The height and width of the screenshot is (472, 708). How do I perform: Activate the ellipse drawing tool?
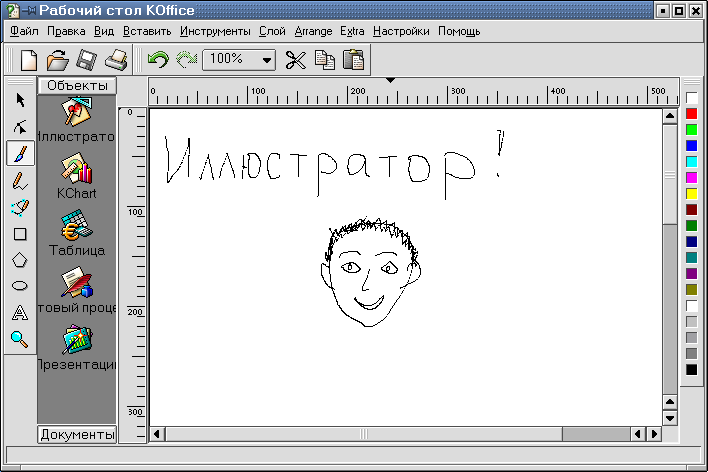[20, 286]
